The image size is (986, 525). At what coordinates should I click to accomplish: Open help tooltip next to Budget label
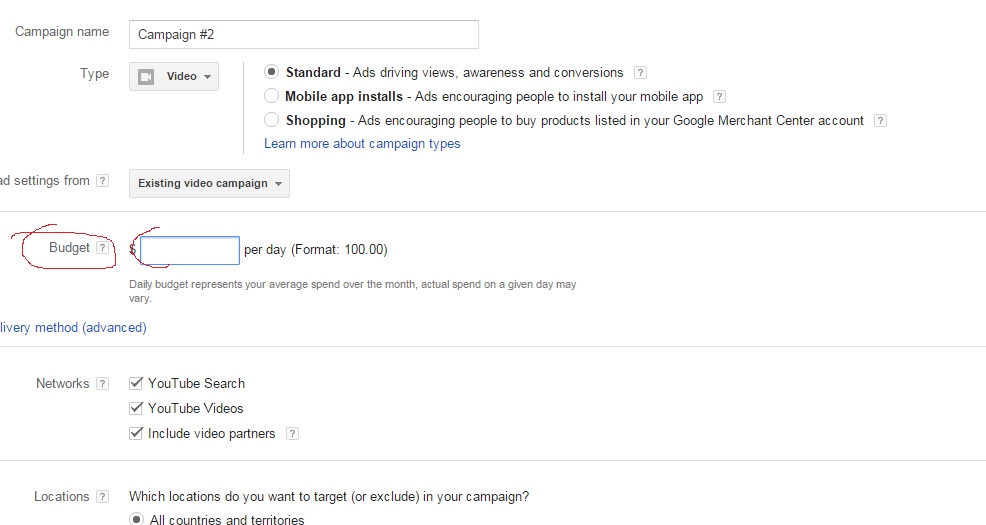(x=102, y=248)
